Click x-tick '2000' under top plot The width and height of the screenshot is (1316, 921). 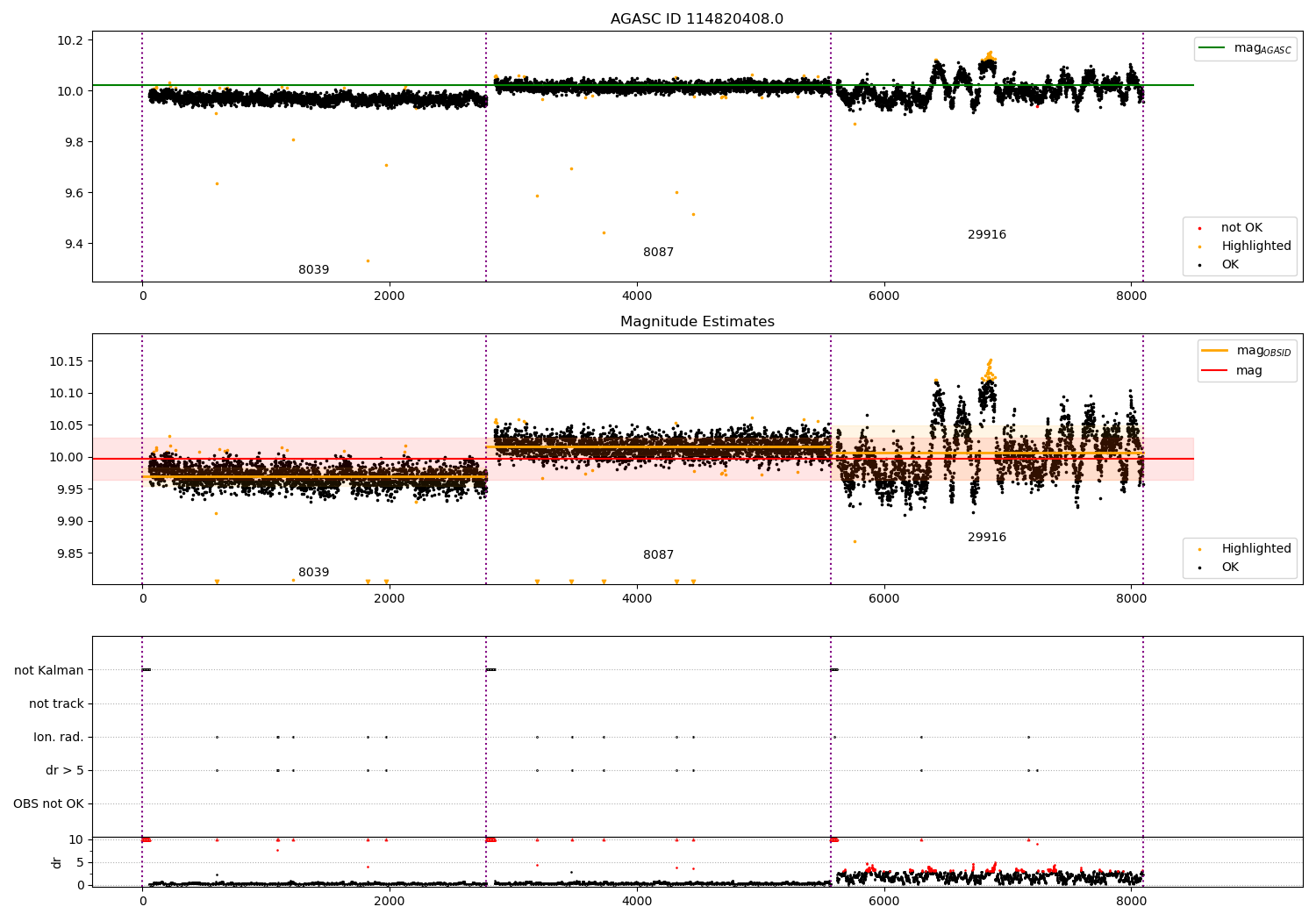[x=390, y=296]
